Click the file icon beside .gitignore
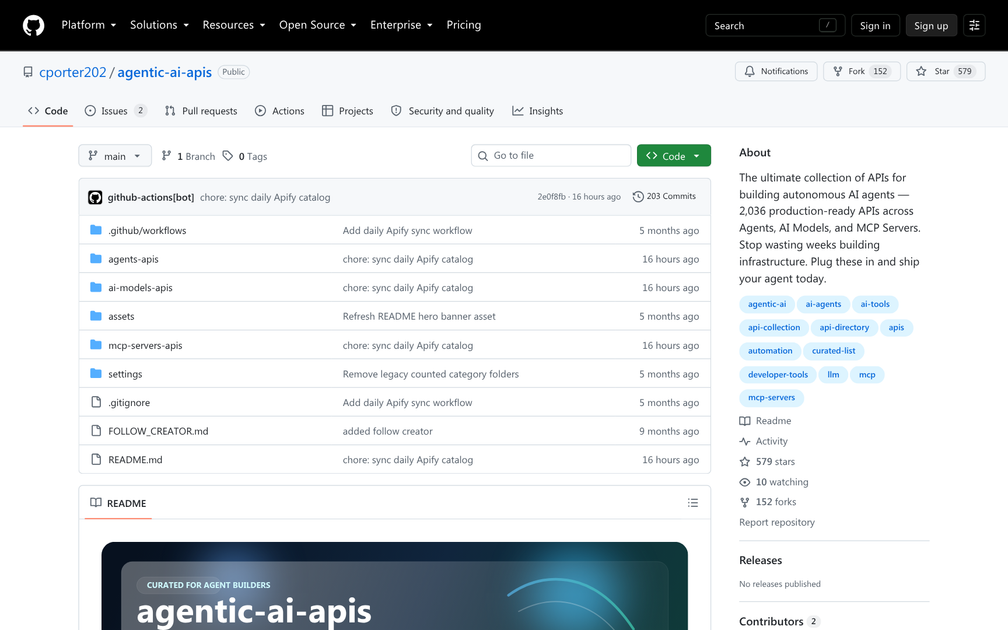This screenshot has width=1008, height=630. click(96, 402)
